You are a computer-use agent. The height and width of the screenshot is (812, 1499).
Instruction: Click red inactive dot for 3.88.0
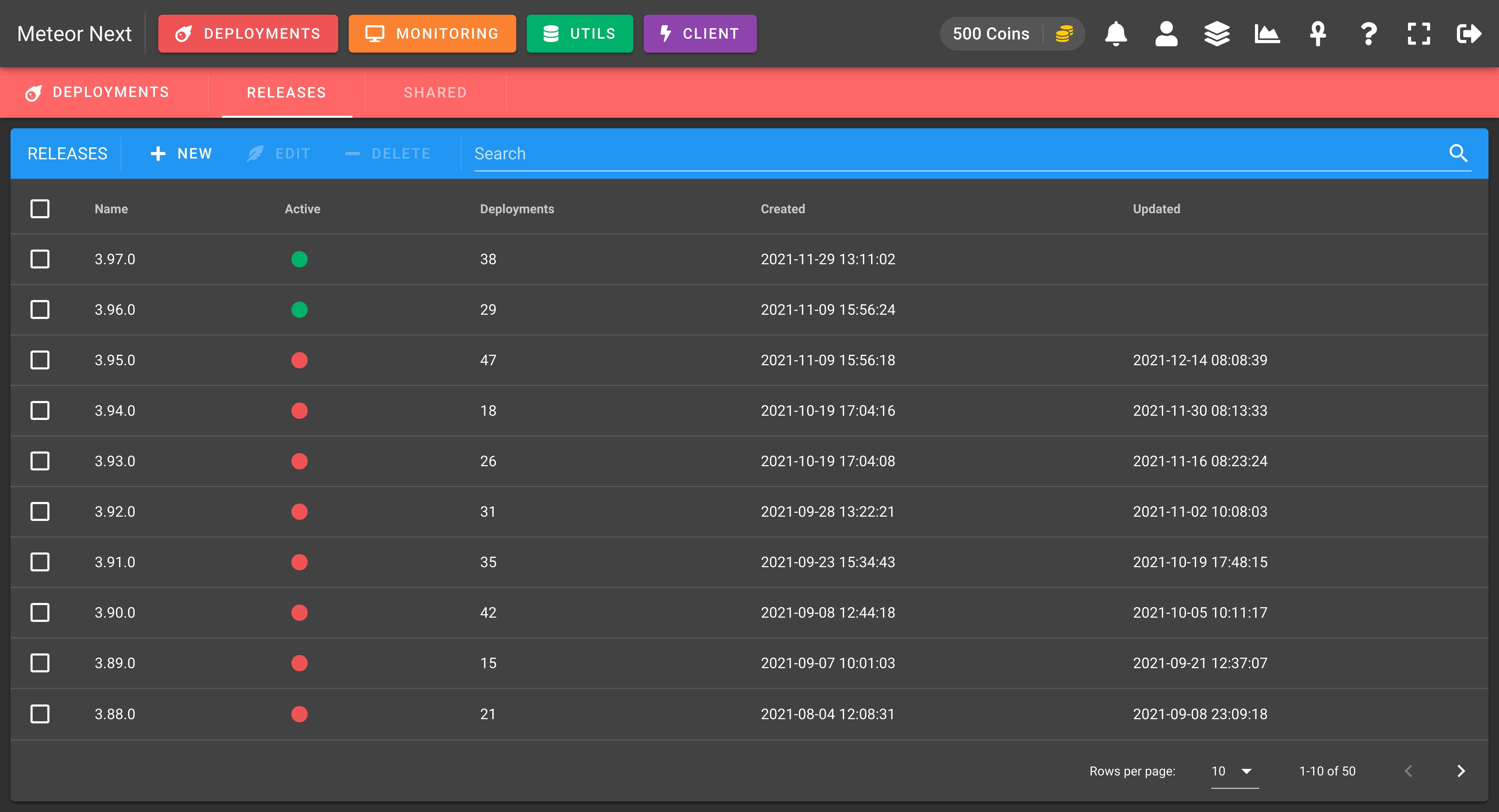[299, 714]
